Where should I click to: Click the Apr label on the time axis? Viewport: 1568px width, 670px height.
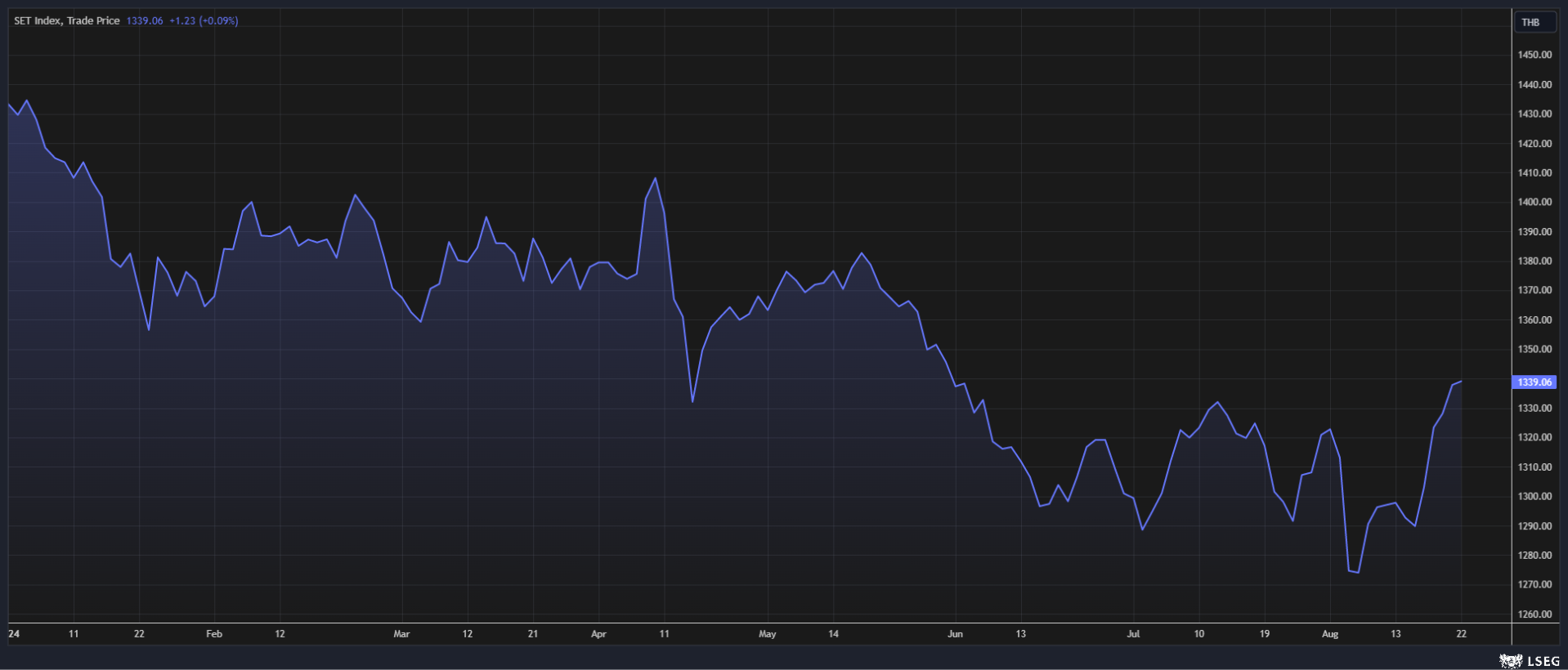pos(598,634)
